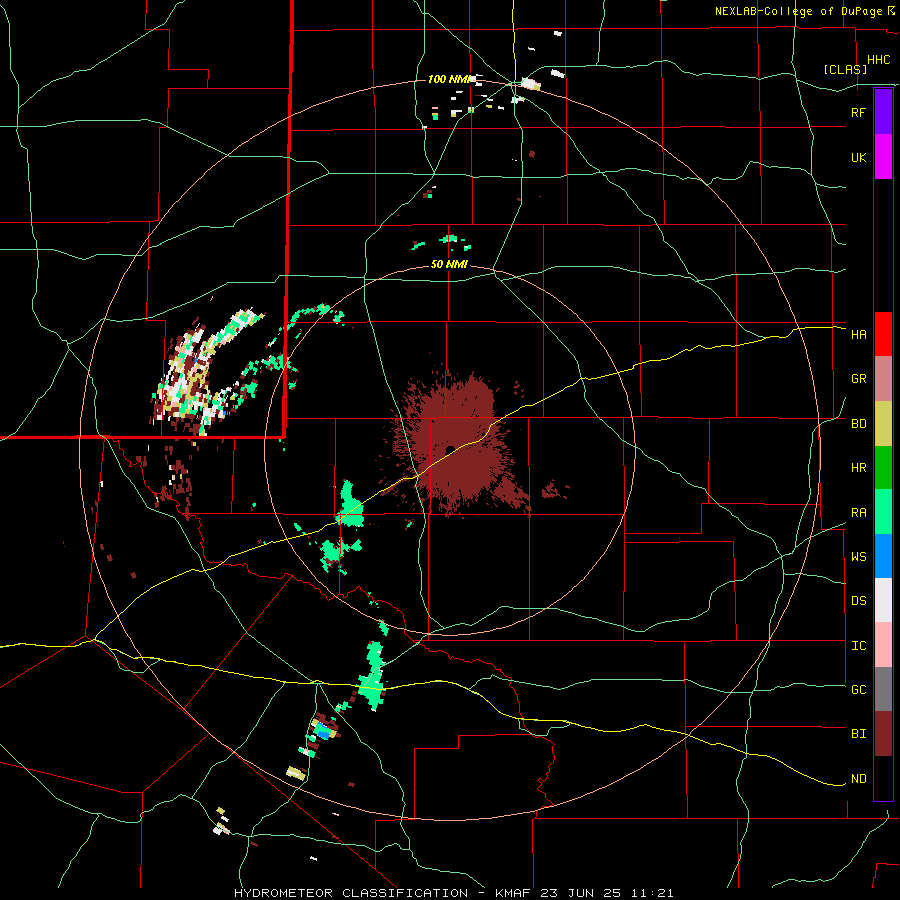
Task: Click the 'NEXLAB-College of DuPage' credit text
Action: 798,11
